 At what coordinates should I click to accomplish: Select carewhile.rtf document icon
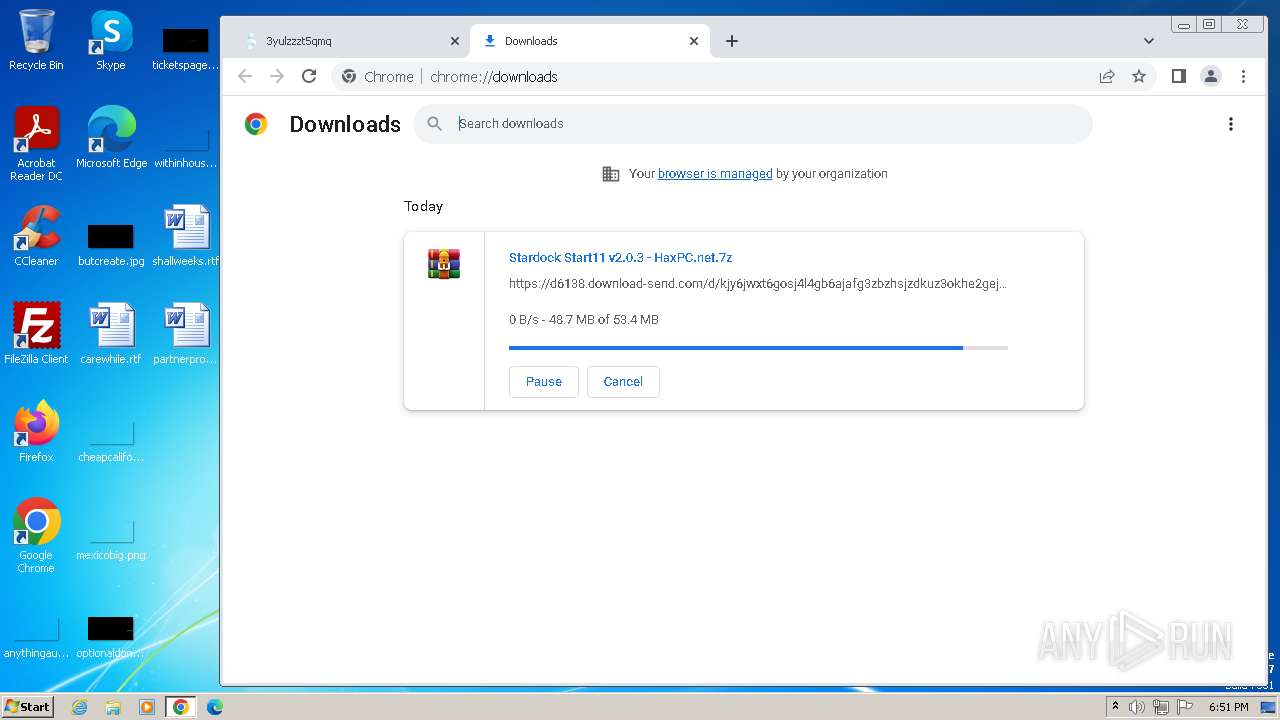111,333
